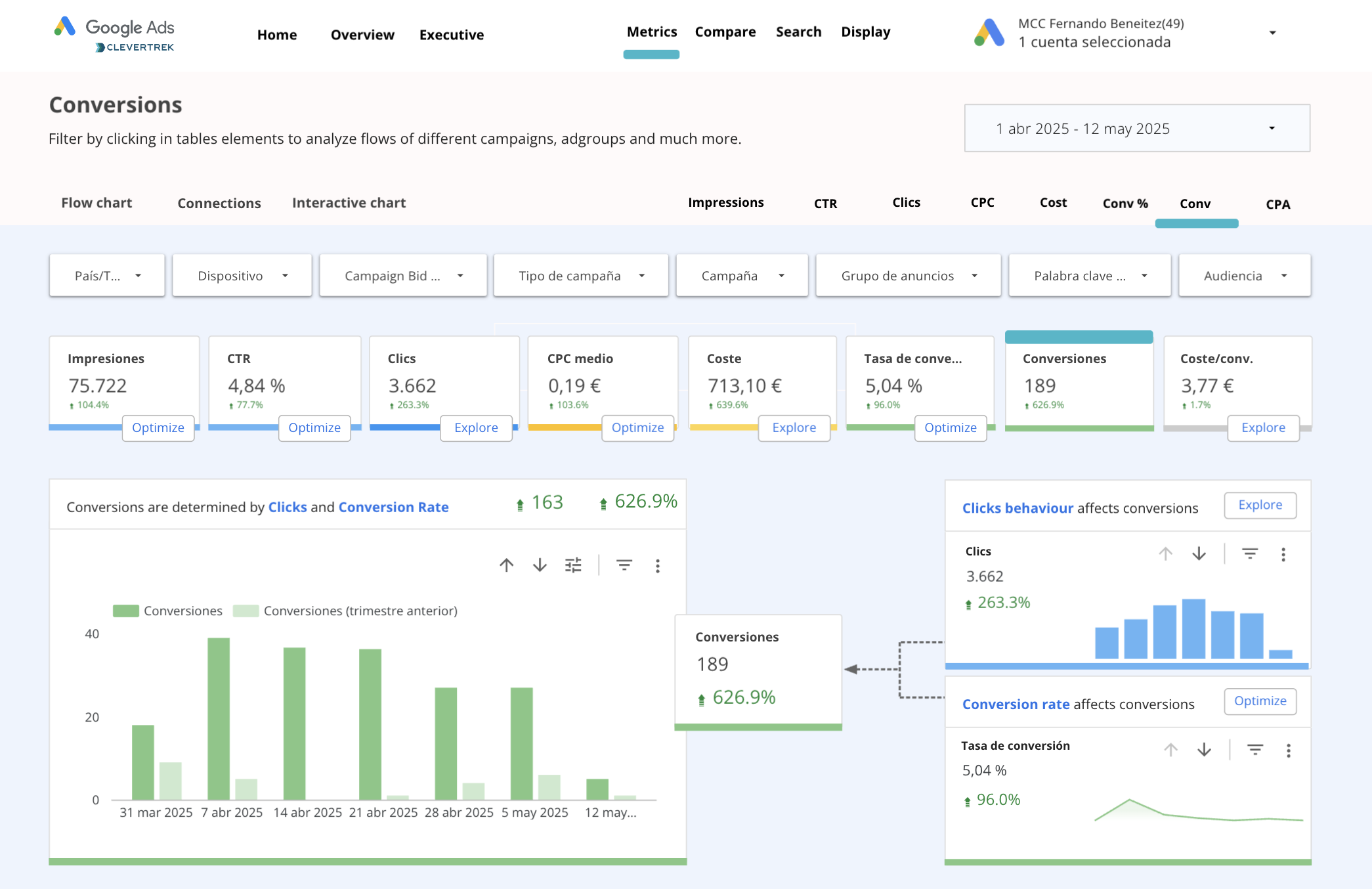Open the Campaña filter dropdown
Screen dimensions: 1372x889
point(742,276)
